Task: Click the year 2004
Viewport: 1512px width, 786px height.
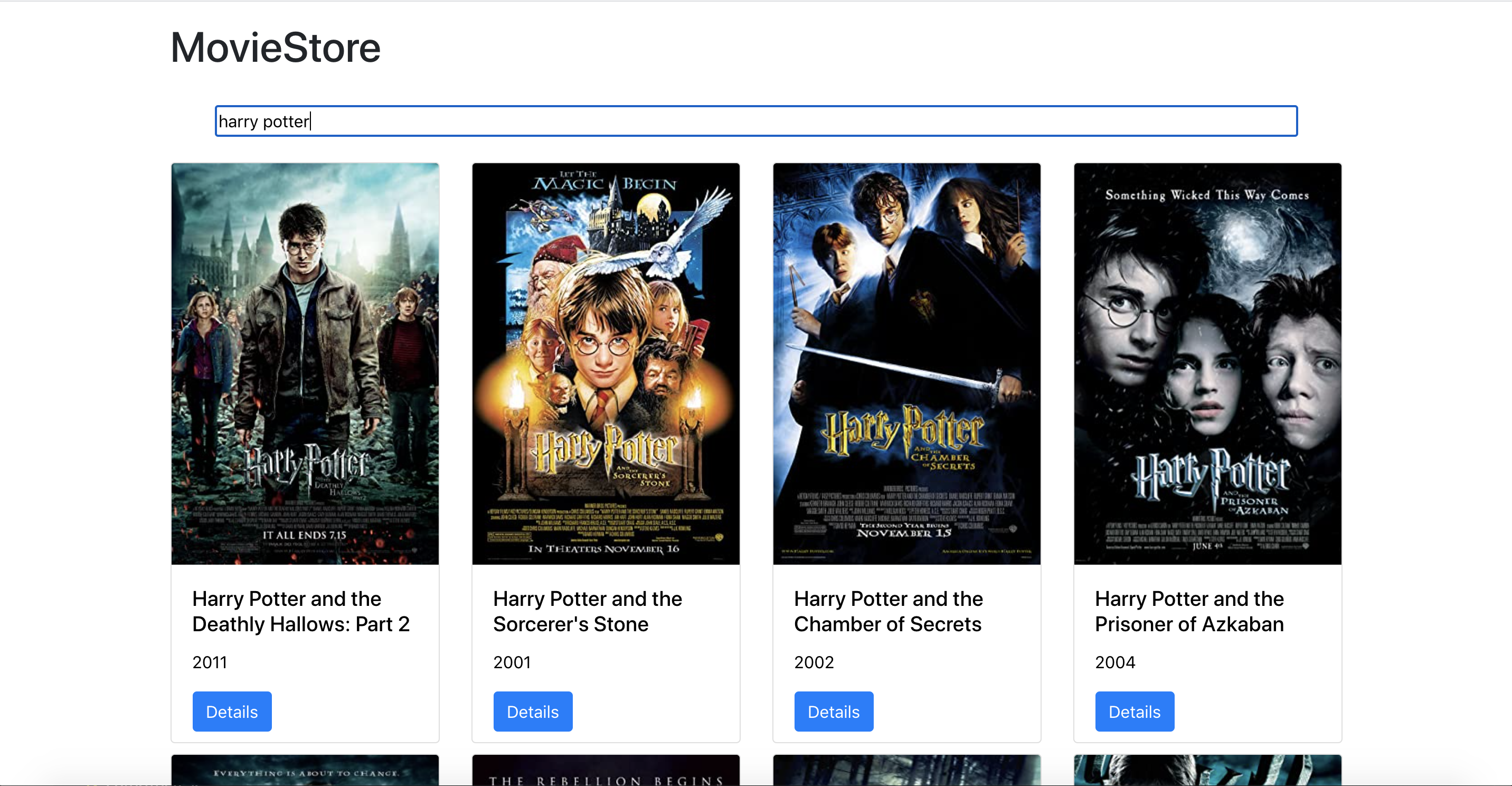Action: coord(1115,662)
